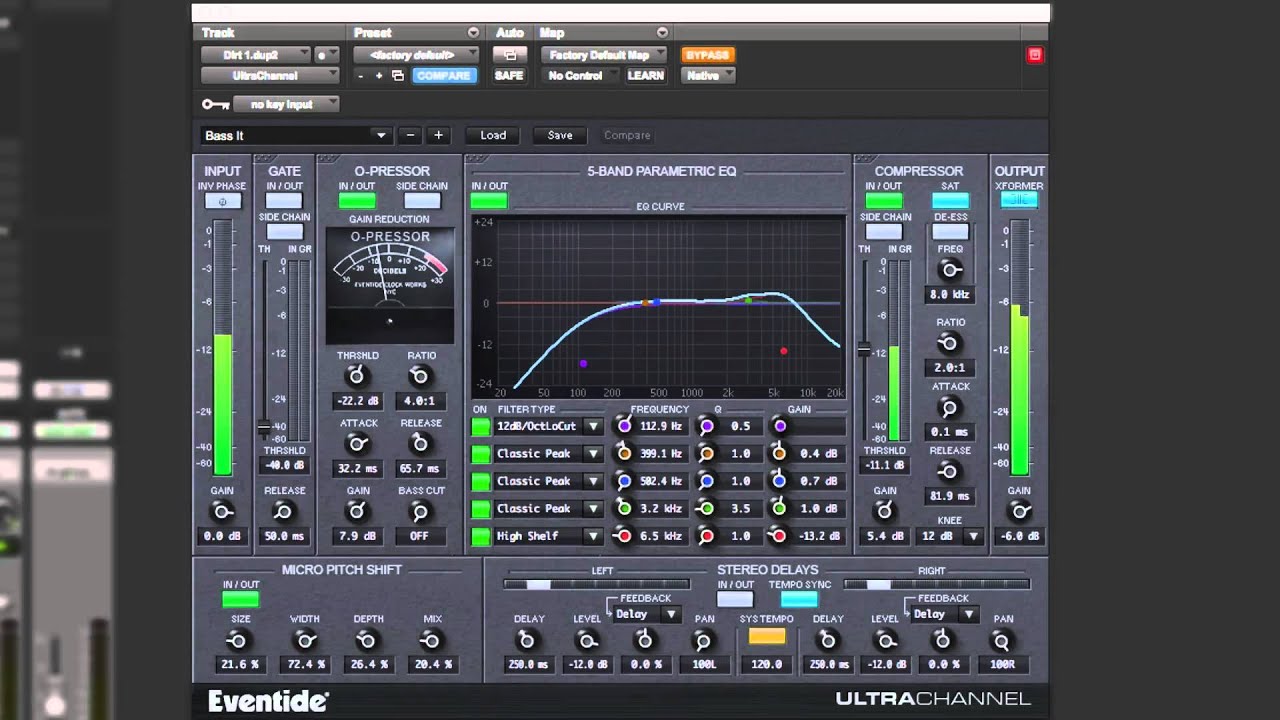Toggle the Compressor SAT switch
The image size is (1280, 720).
tap(950, 201)
